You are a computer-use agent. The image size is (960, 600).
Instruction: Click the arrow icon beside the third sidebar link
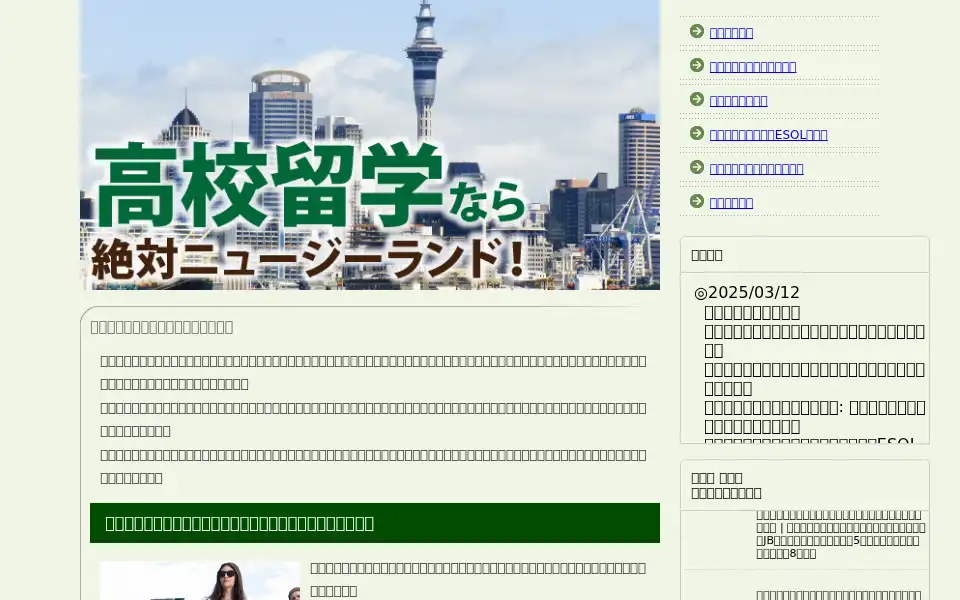click(697, 99)
